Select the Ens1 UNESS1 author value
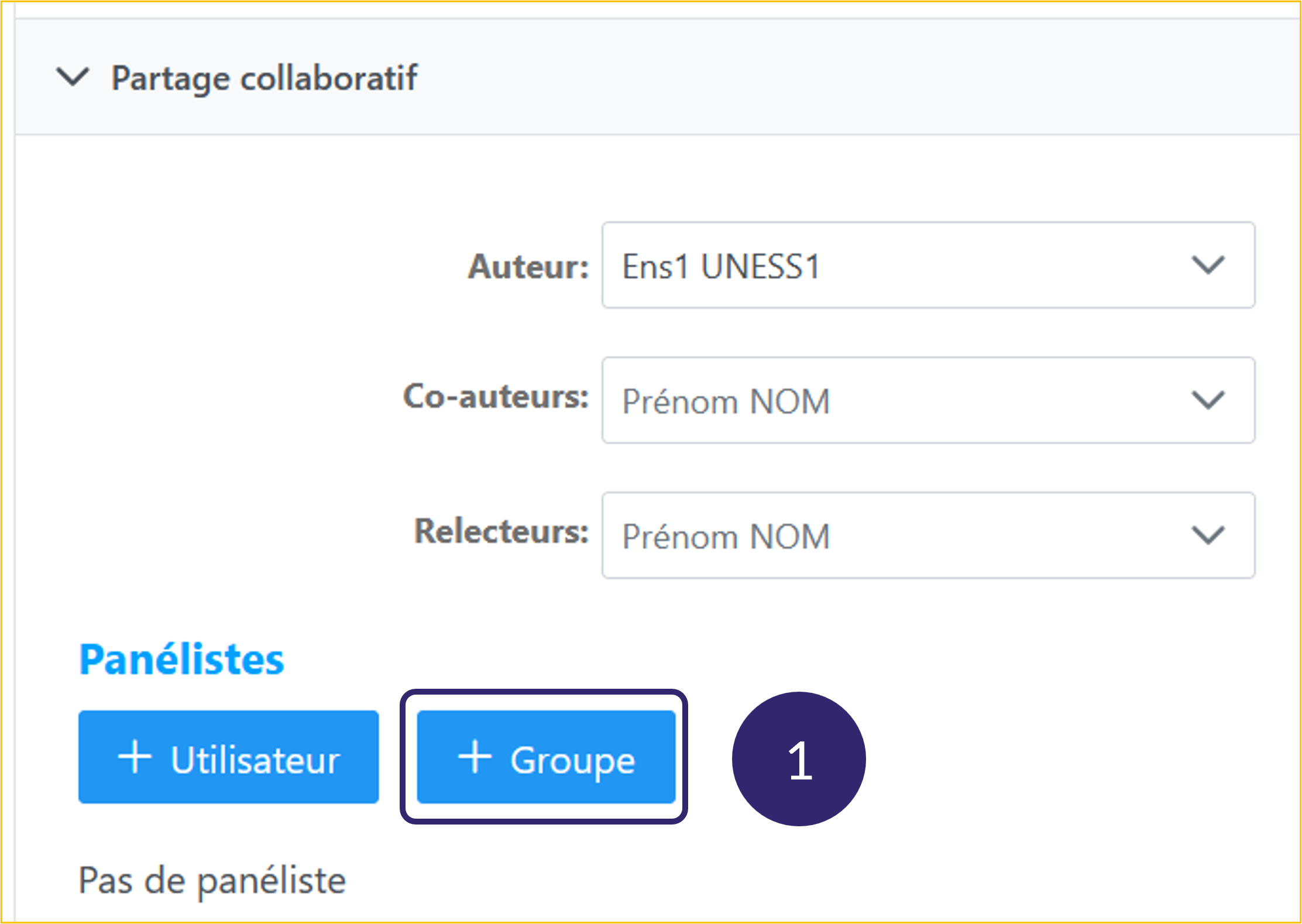 point(721,266)
